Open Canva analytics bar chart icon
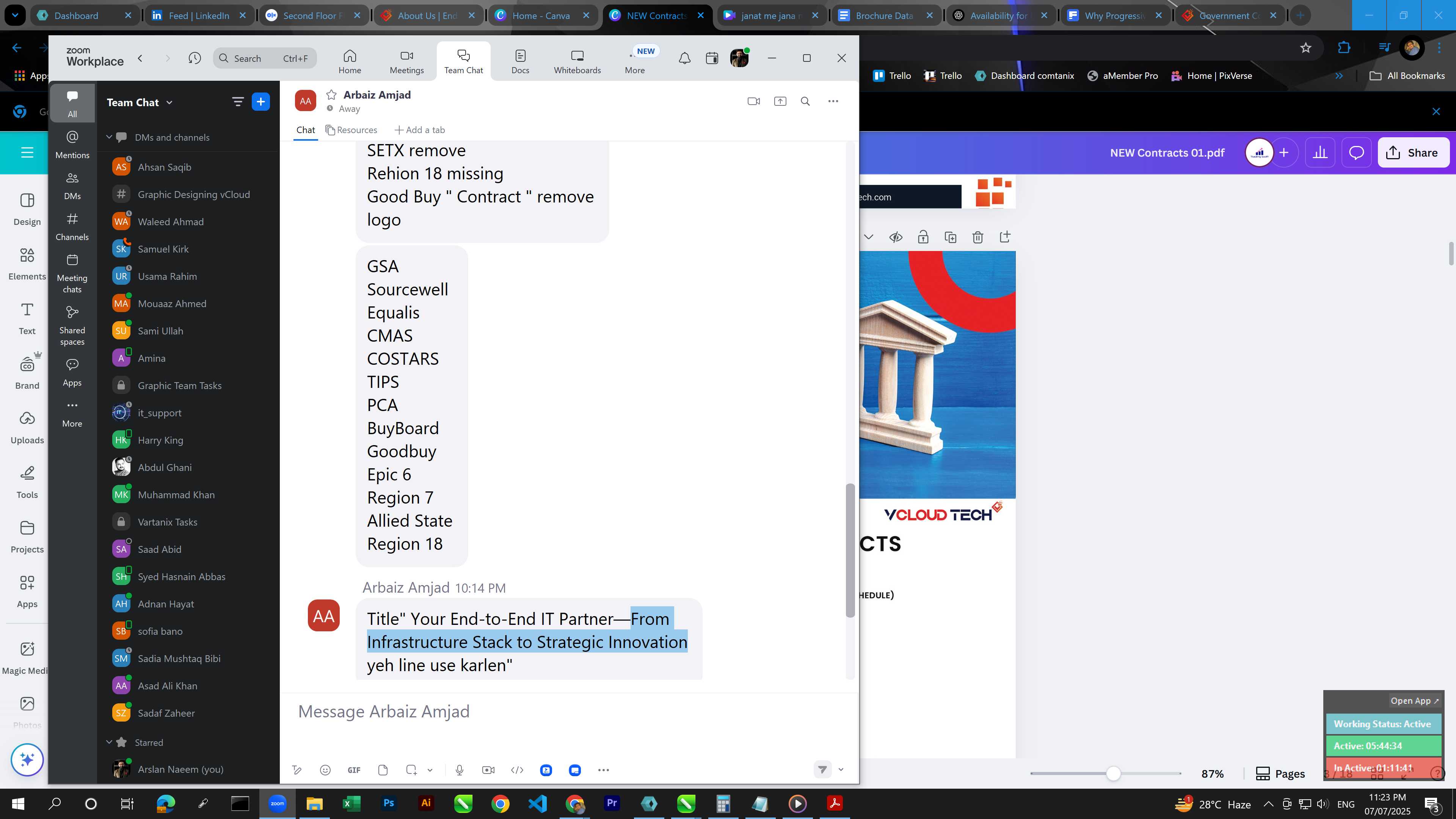The width and height of the screenshot is (1456, 819). point(1320,152)
